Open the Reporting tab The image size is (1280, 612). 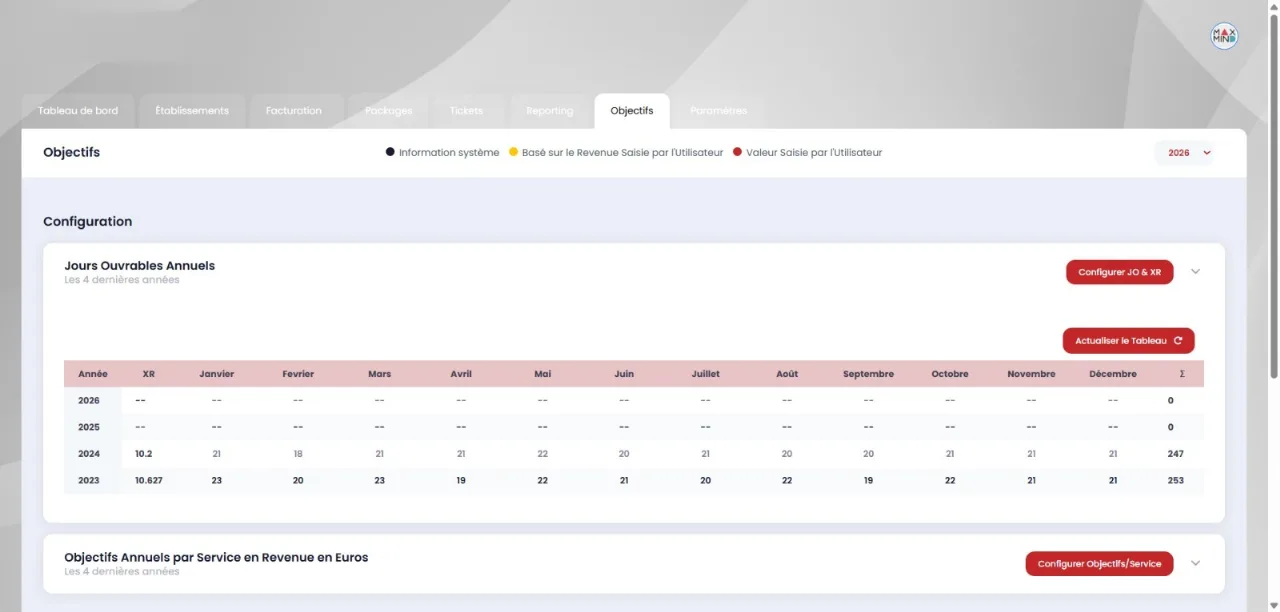tap(550, 111)
